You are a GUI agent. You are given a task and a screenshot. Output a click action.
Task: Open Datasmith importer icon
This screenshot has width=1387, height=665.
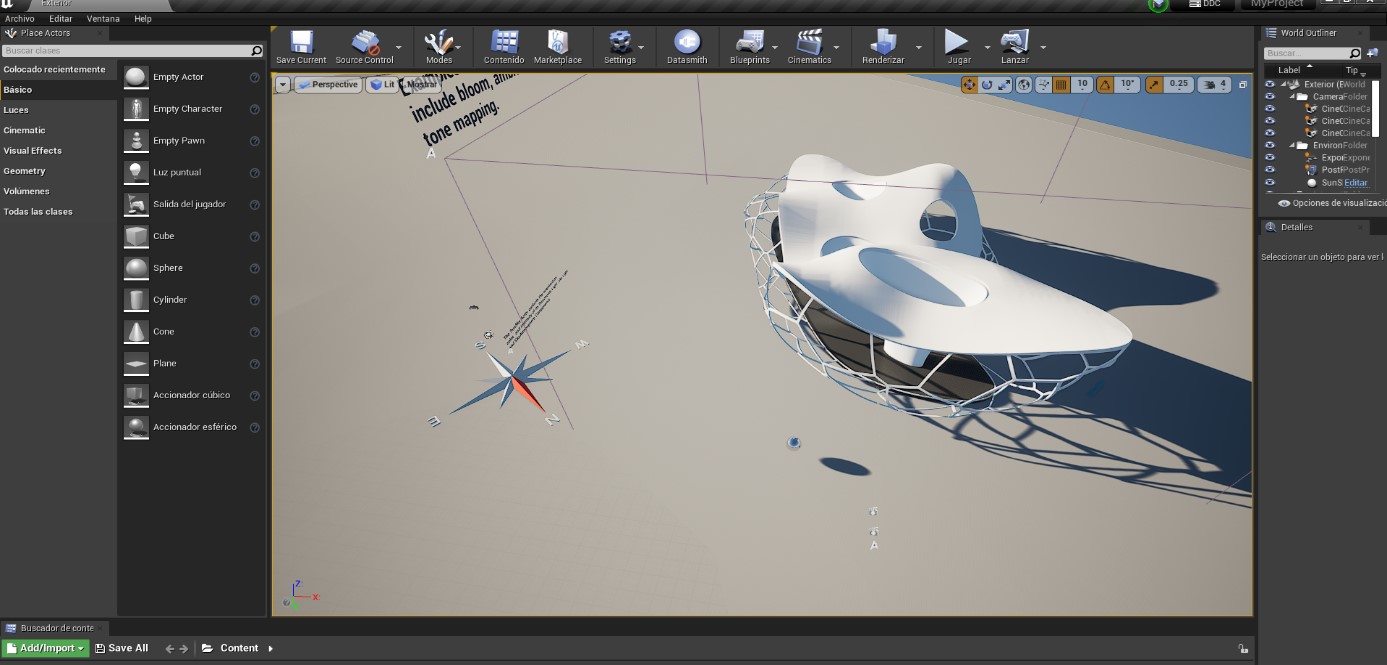click(x=687, y=43)
